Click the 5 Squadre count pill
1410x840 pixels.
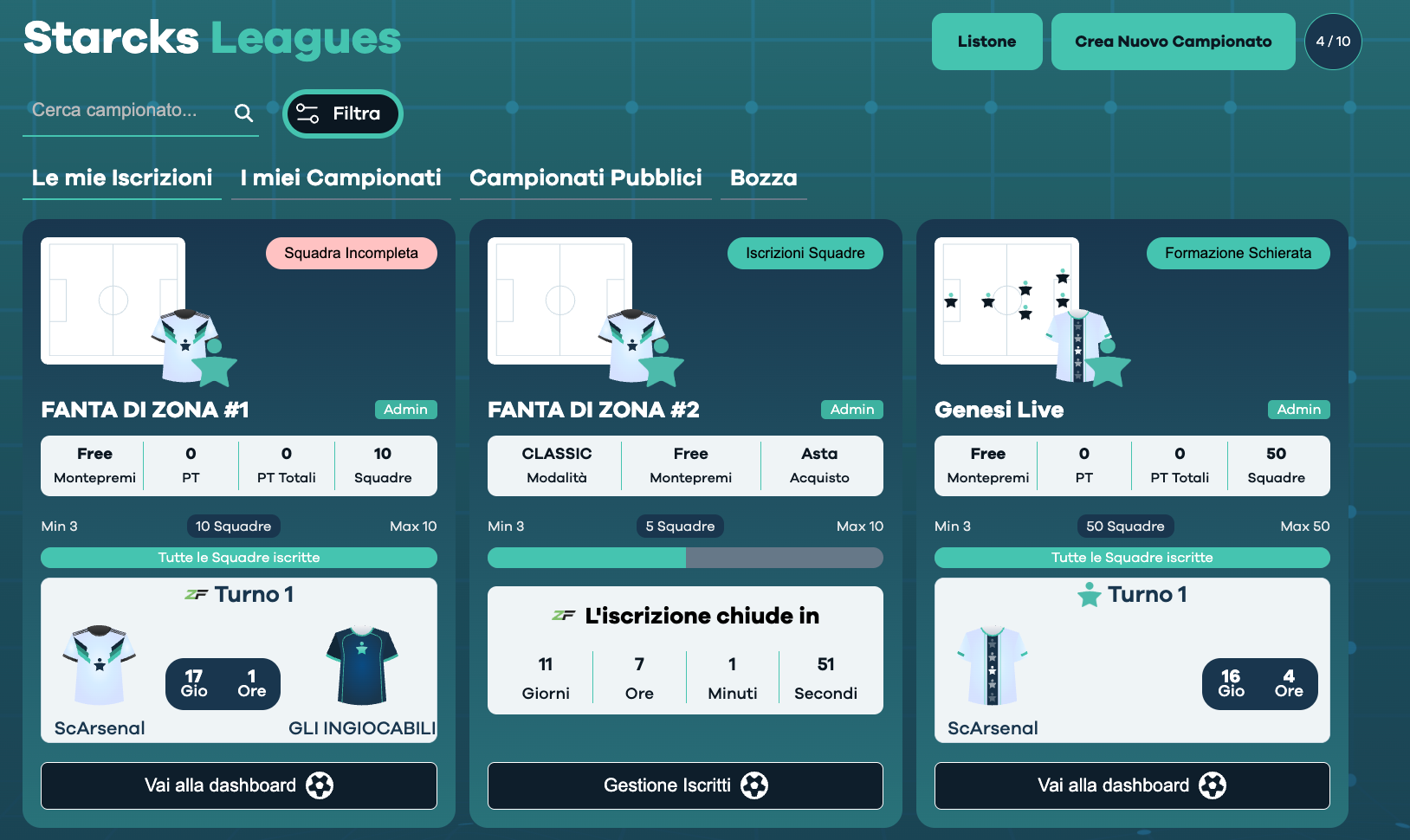[x=681, y=526]
